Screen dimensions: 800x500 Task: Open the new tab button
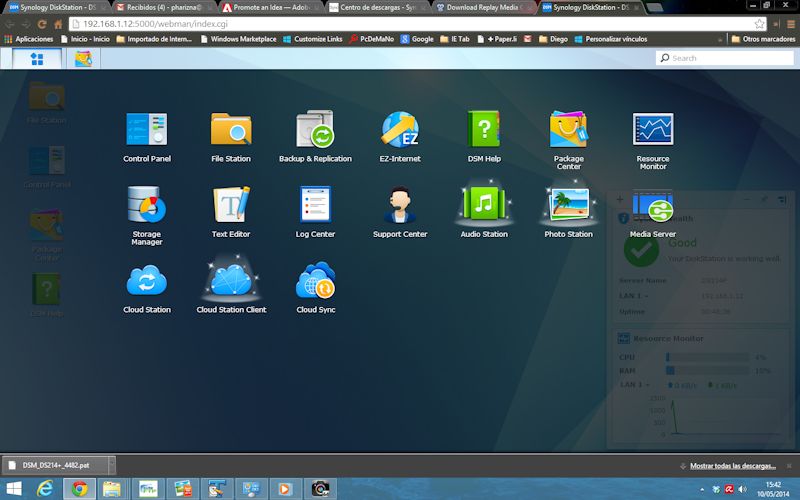tap(654, 7)
